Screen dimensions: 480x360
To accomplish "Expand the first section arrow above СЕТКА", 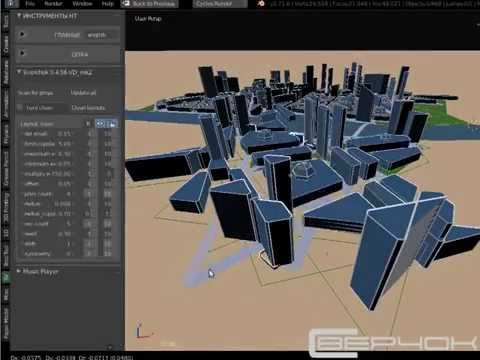I will point(22,34).
